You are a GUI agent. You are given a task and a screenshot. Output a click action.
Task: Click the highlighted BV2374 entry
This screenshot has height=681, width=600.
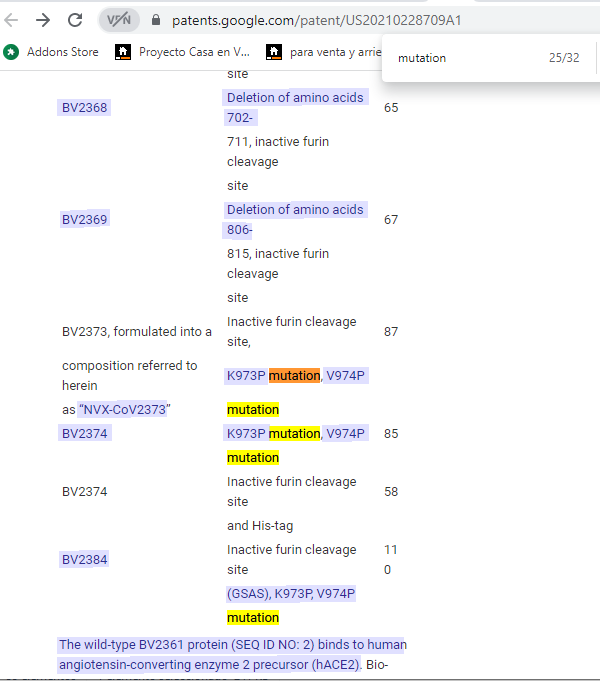[85, 433]
